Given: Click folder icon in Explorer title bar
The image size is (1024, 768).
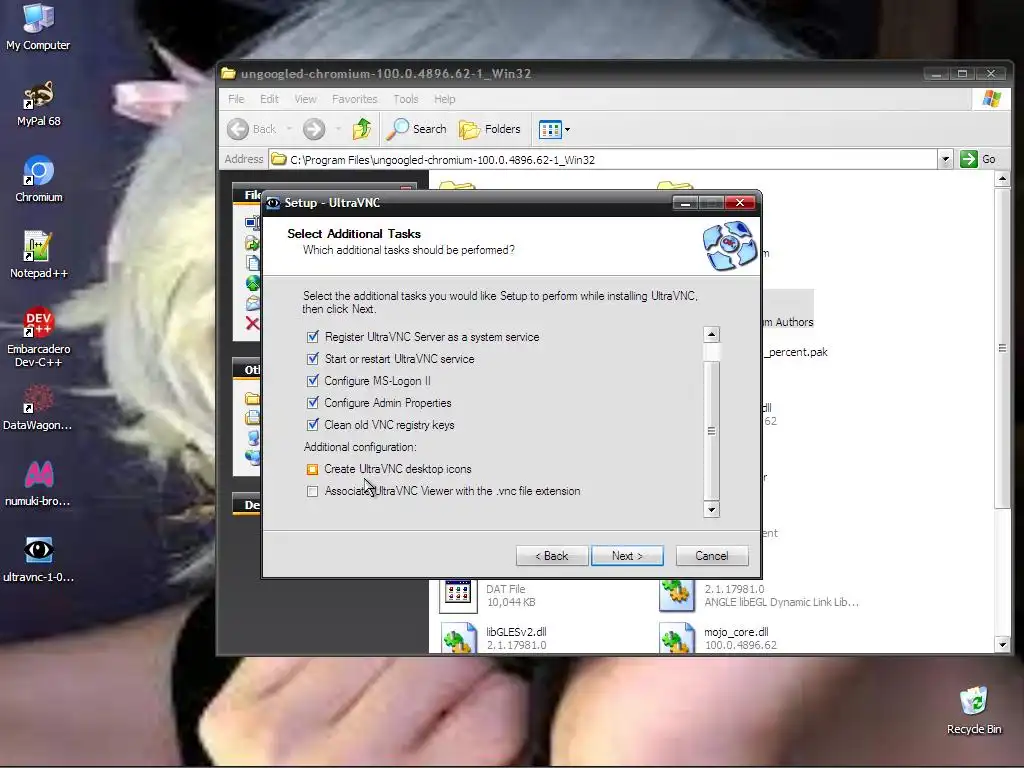Looking at the screenshot, I should [x=228, y=73].
